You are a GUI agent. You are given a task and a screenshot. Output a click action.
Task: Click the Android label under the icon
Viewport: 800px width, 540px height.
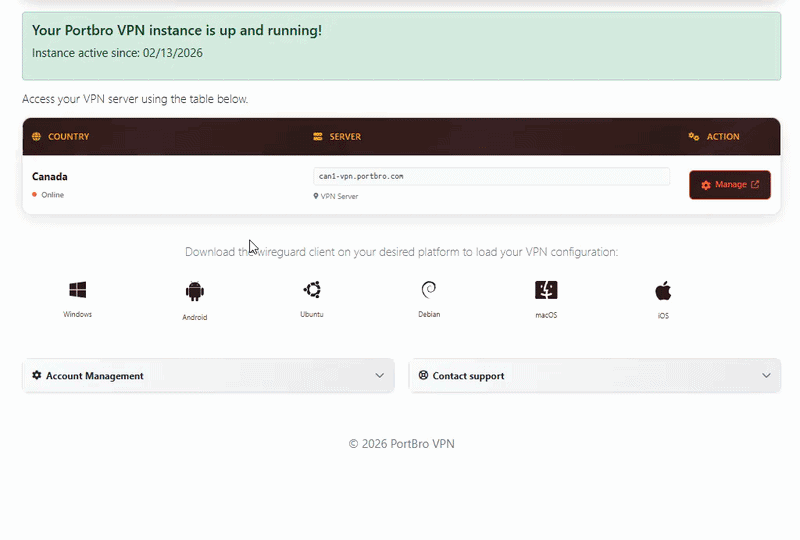click(195, 317)
